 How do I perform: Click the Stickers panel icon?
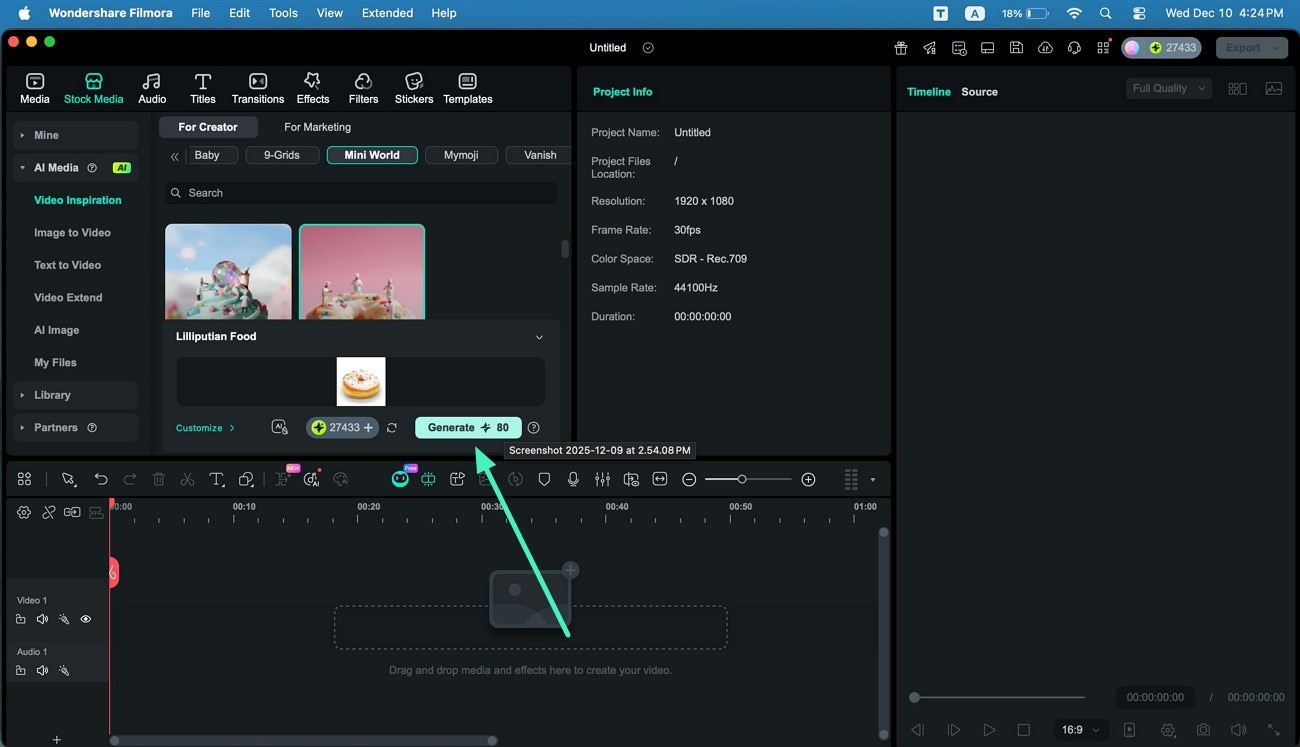tap(413, 87)
